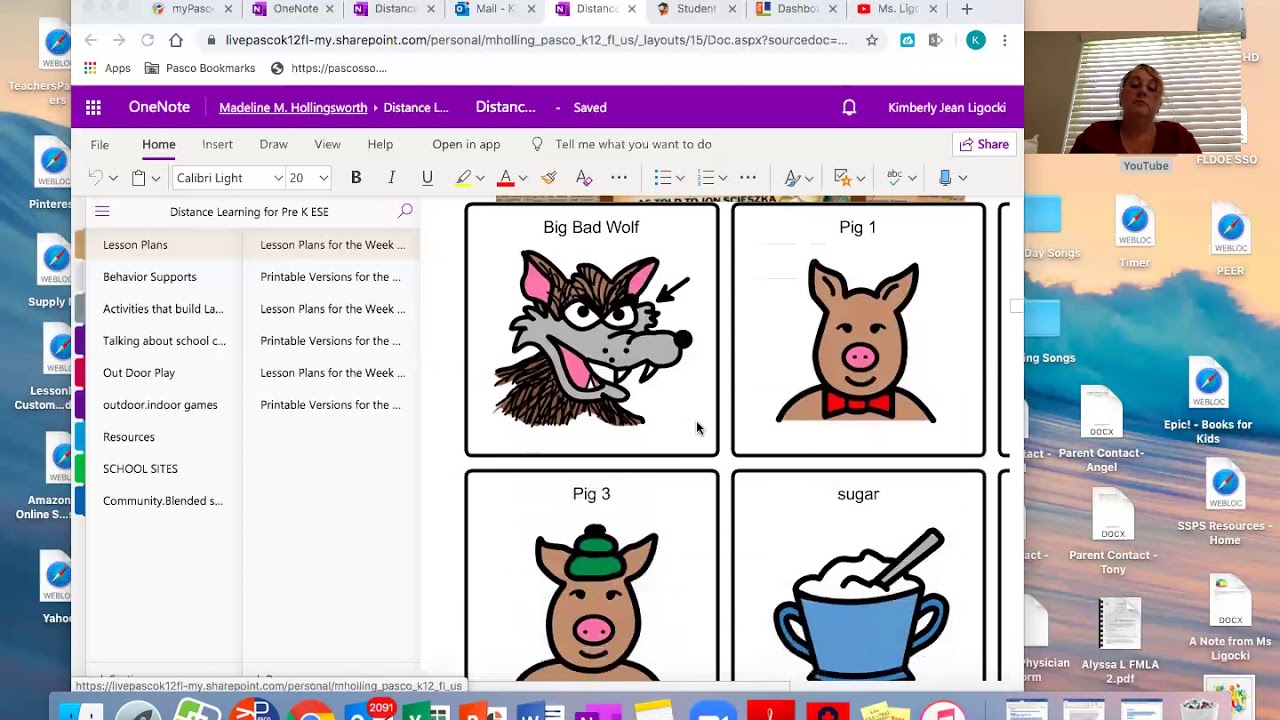
Task: Open more paragraph options ellipsis
Action: coord(748,178)
